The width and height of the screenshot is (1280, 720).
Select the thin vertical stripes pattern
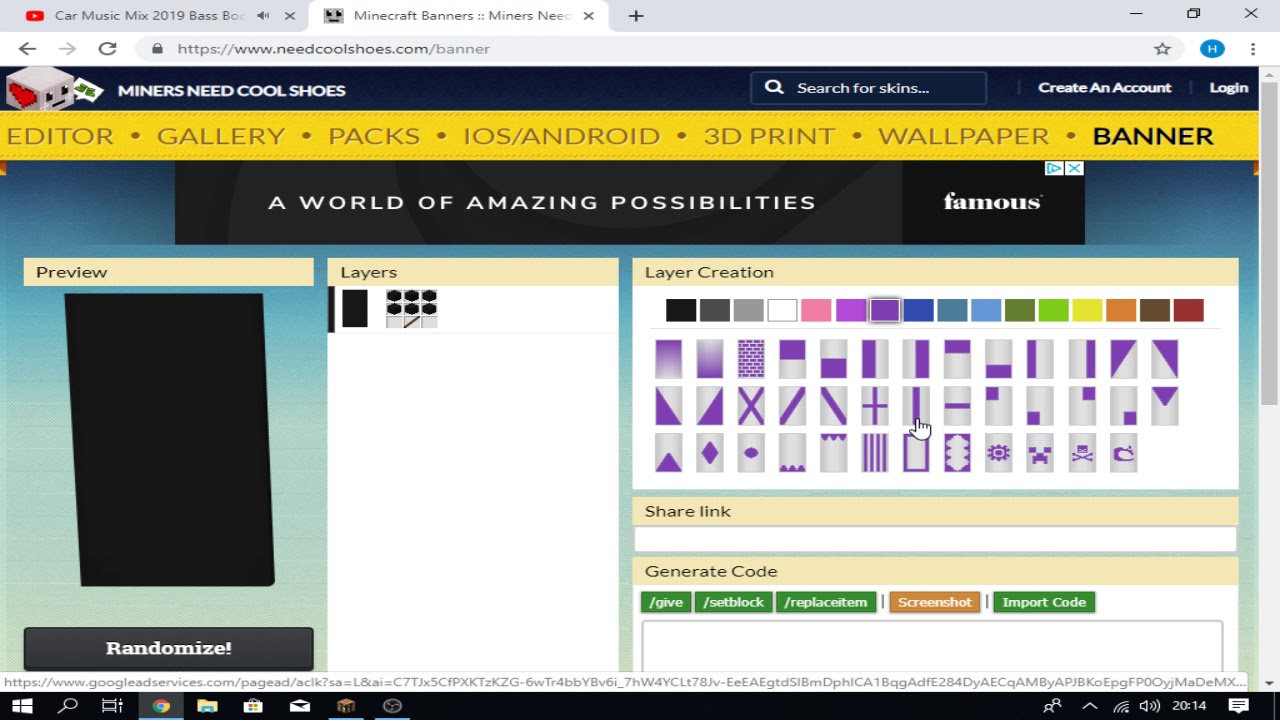tap(875, 454)
